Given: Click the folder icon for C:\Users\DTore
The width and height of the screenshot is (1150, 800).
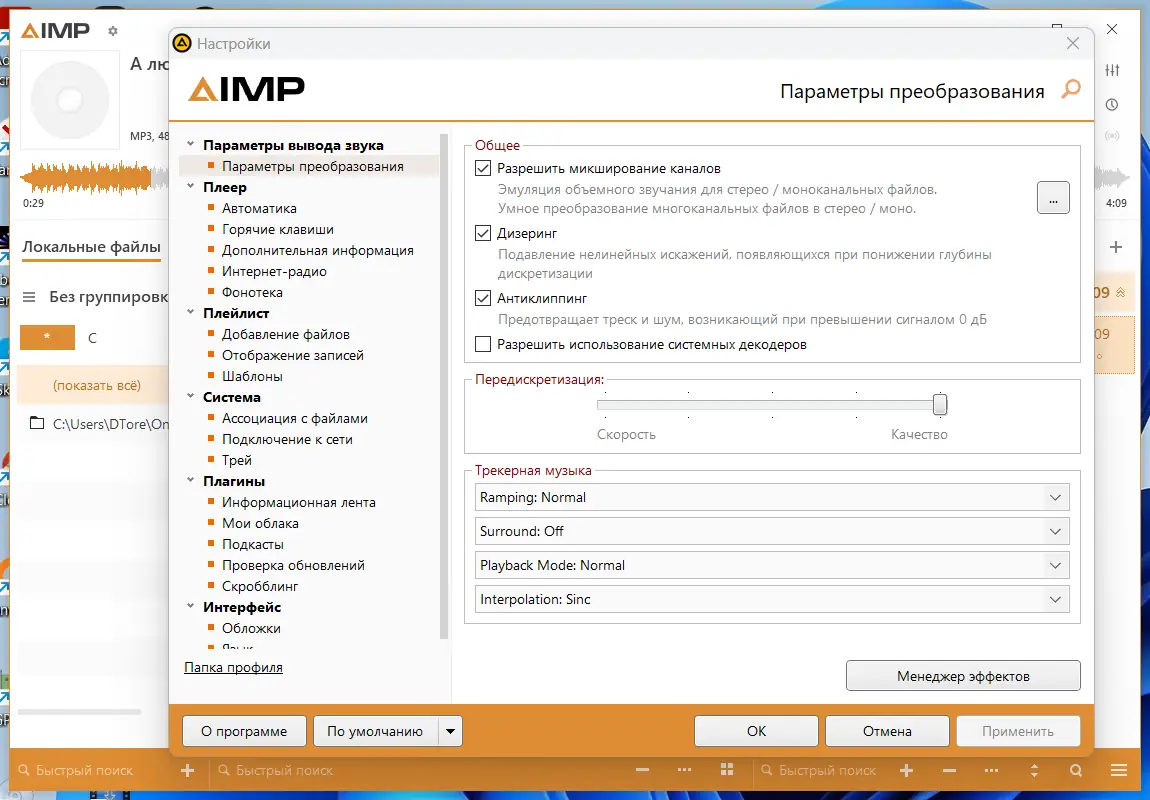Looking at the screenshot, I should point(37,423).
